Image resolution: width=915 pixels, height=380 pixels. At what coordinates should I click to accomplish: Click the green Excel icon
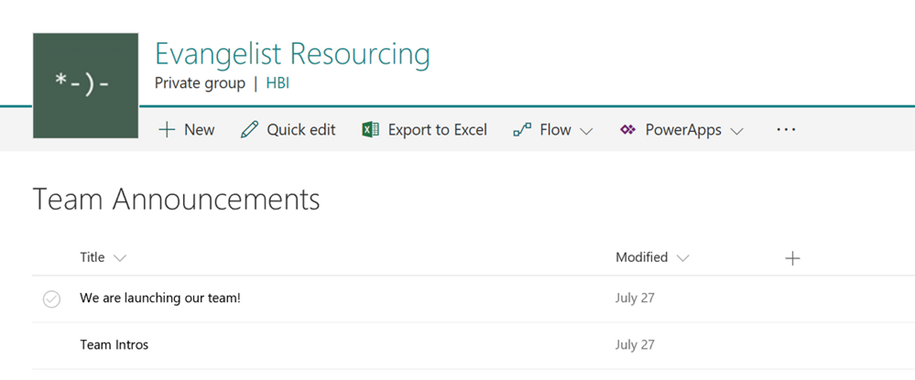click(371, 130)
